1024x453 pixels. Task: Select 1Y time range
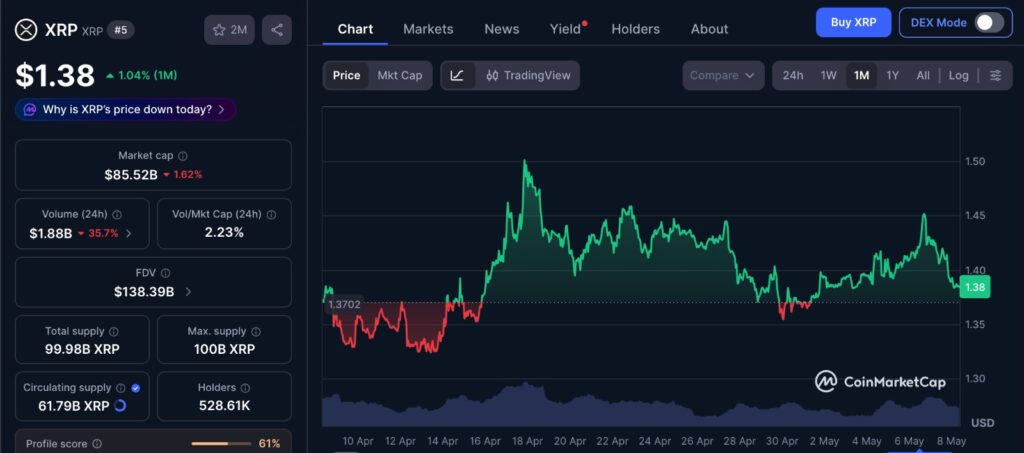892,76
